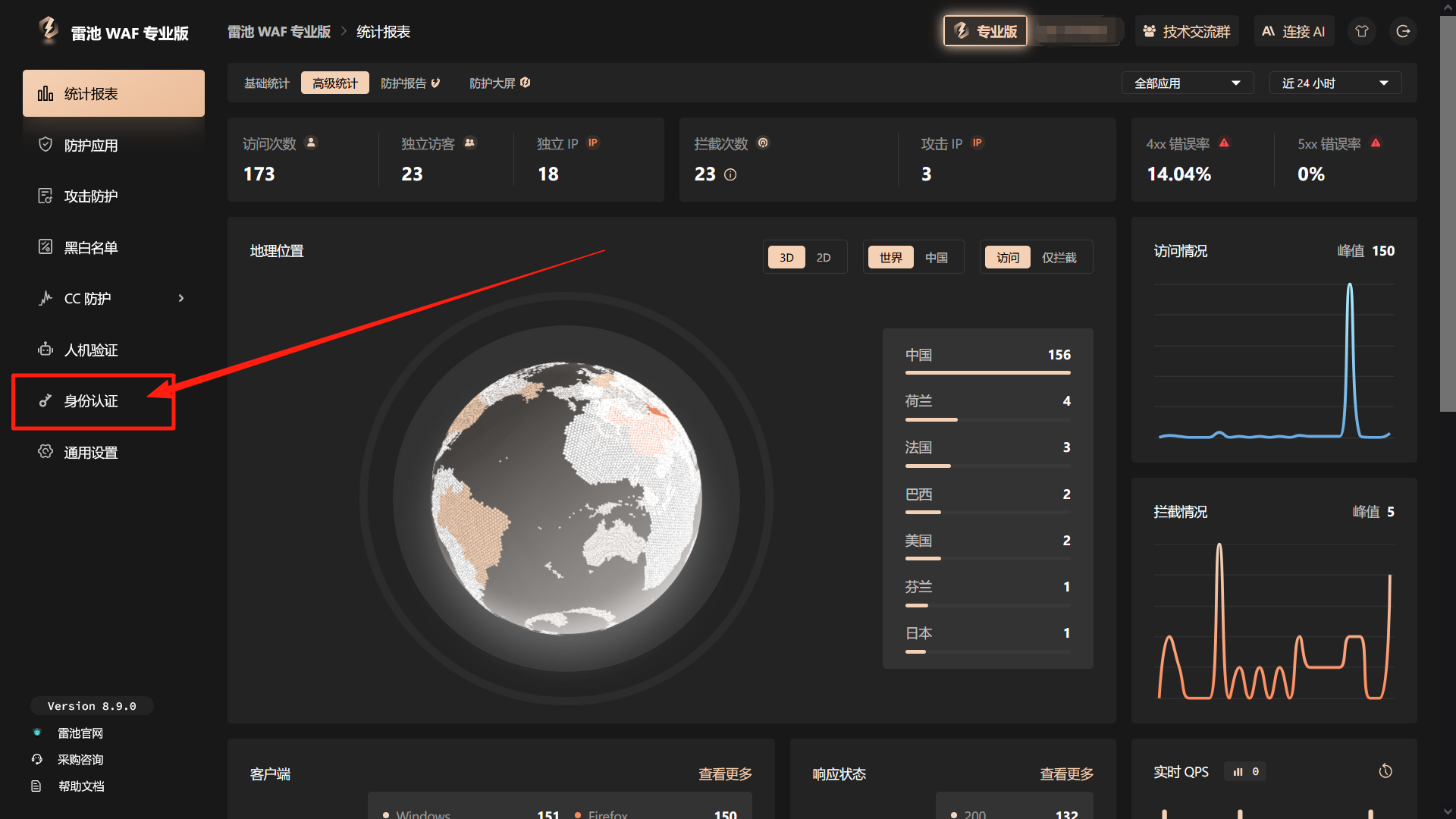Click the 拦截情况 line chart
This screenshot has width=1456, height=819.
point(1274,622)
